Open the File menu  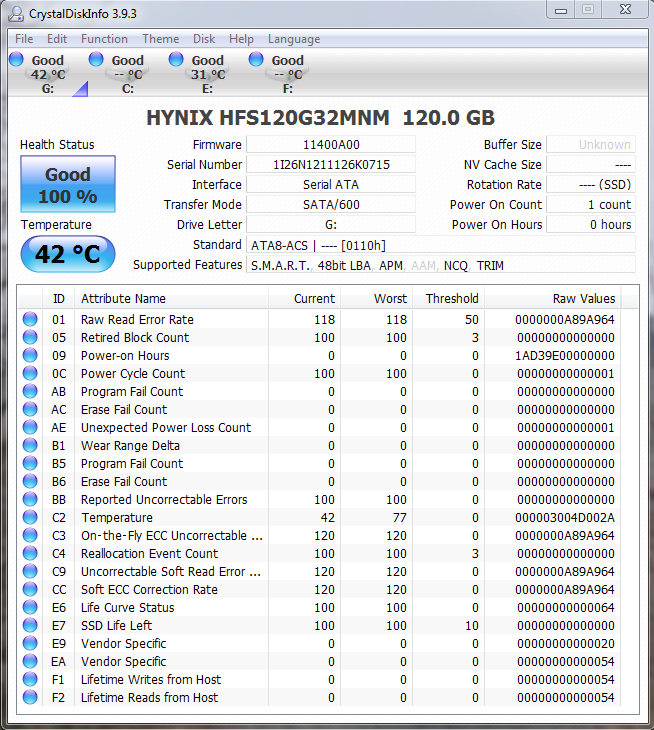pyautogui.click(x=24, y=39)
